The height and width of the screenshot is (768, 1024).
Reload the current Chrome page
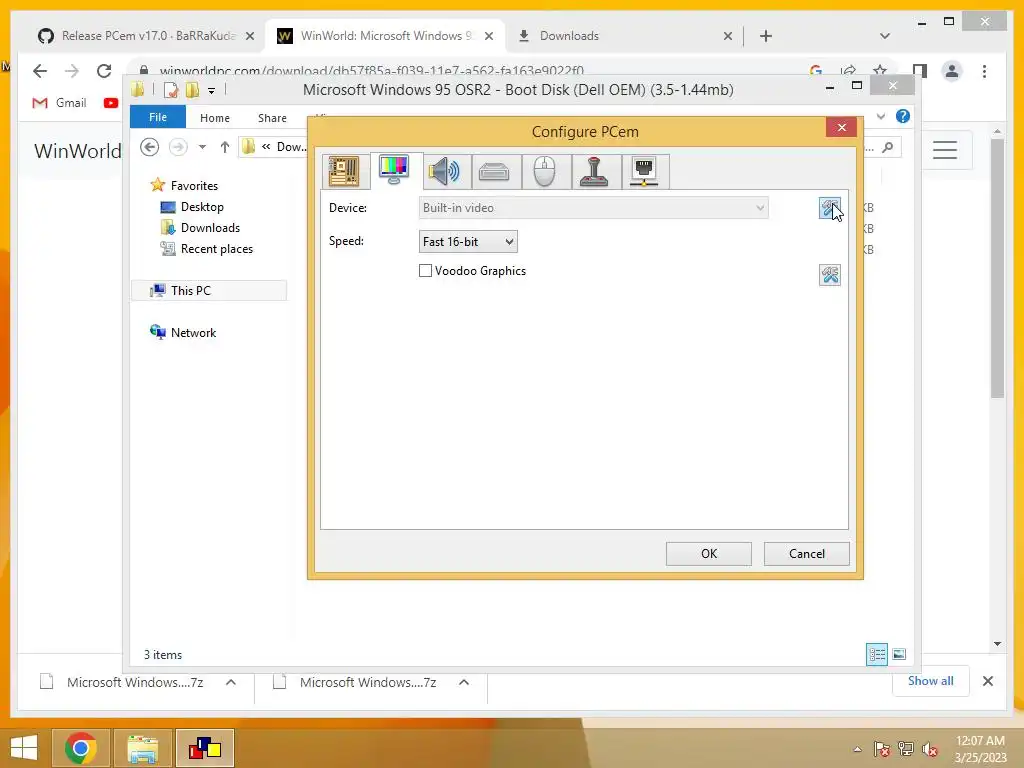point(104,71)
